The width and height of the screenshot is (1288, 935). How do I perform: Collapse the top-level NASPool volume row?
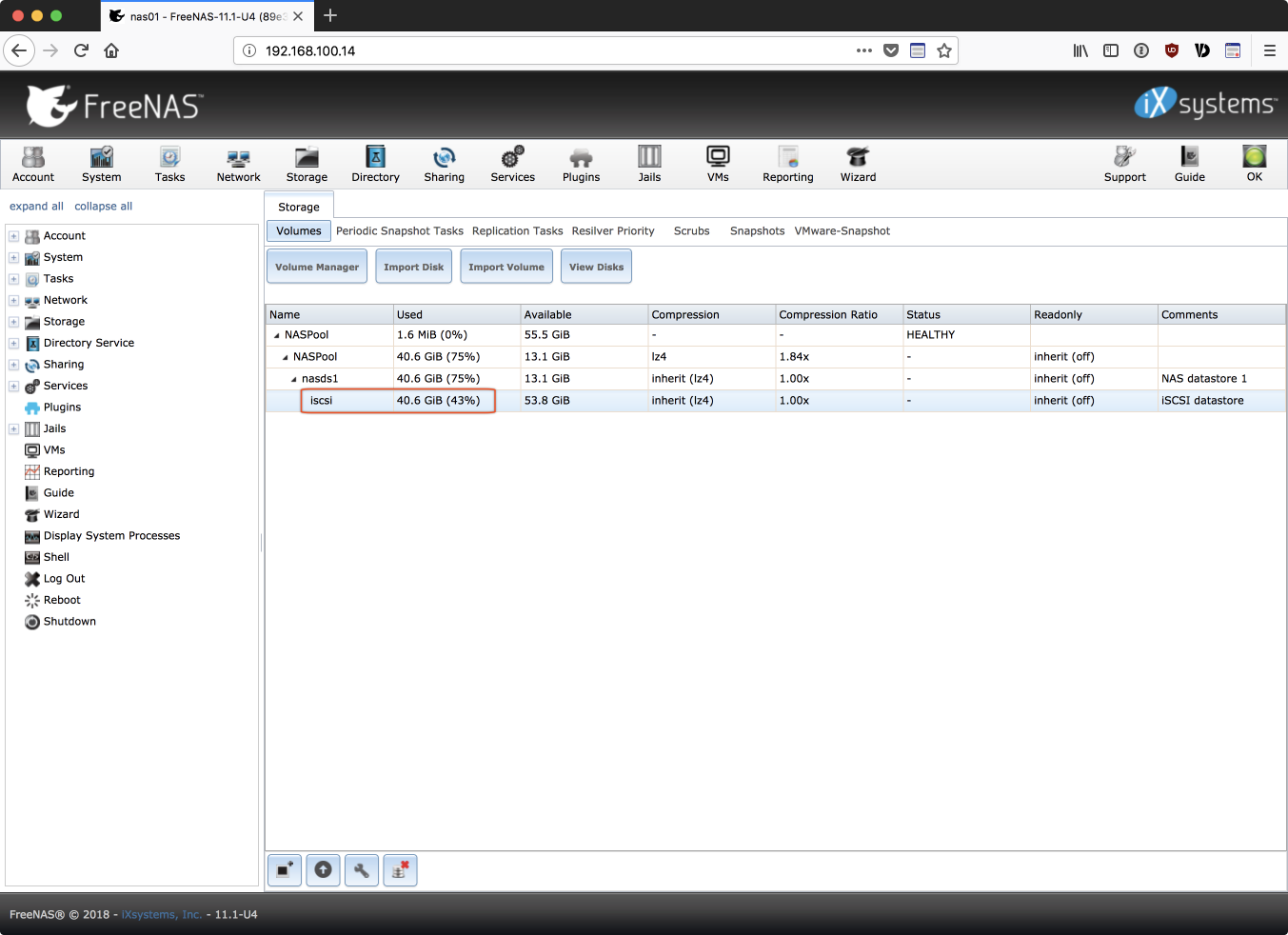click(277, 335)
